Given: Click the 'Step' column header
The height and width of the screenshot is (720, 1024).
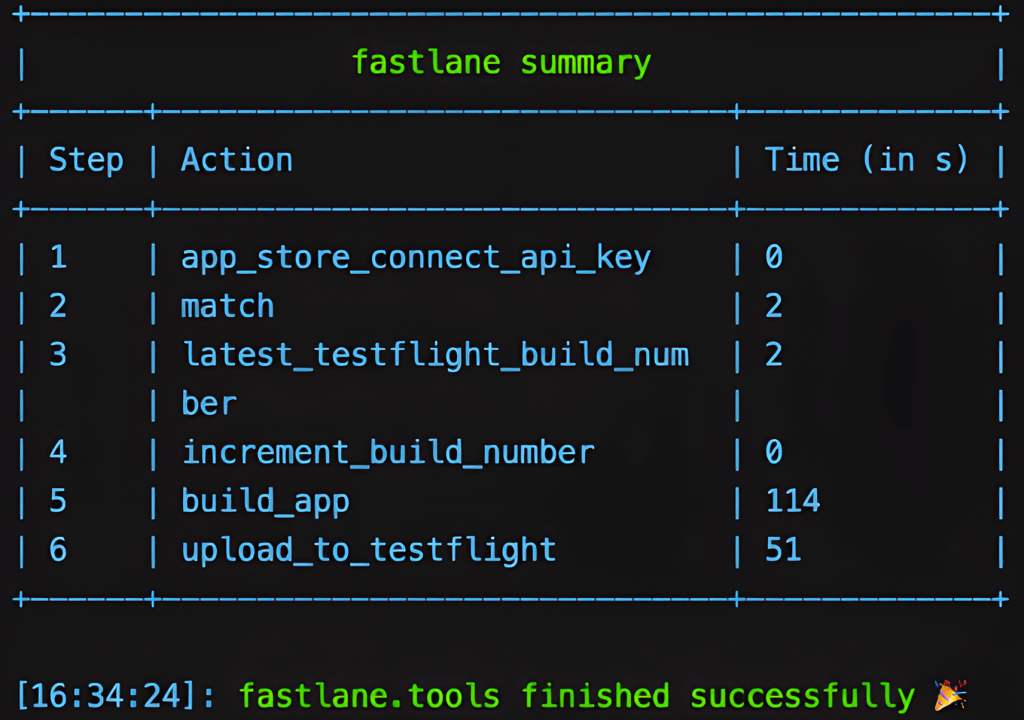Looking at the screenshot, I should coord(86,160).
